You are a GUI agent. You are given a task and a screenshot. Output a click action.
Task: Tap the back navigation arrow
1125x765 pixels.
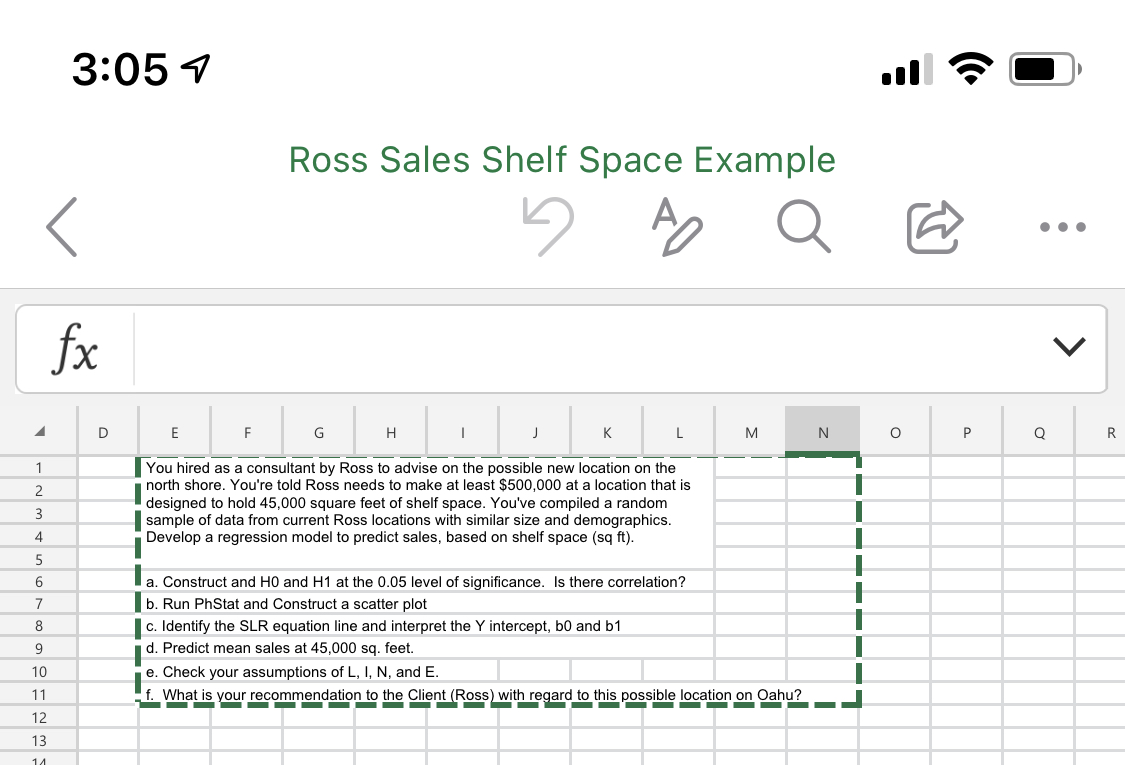pyautogui.click(x=61, y=226)
